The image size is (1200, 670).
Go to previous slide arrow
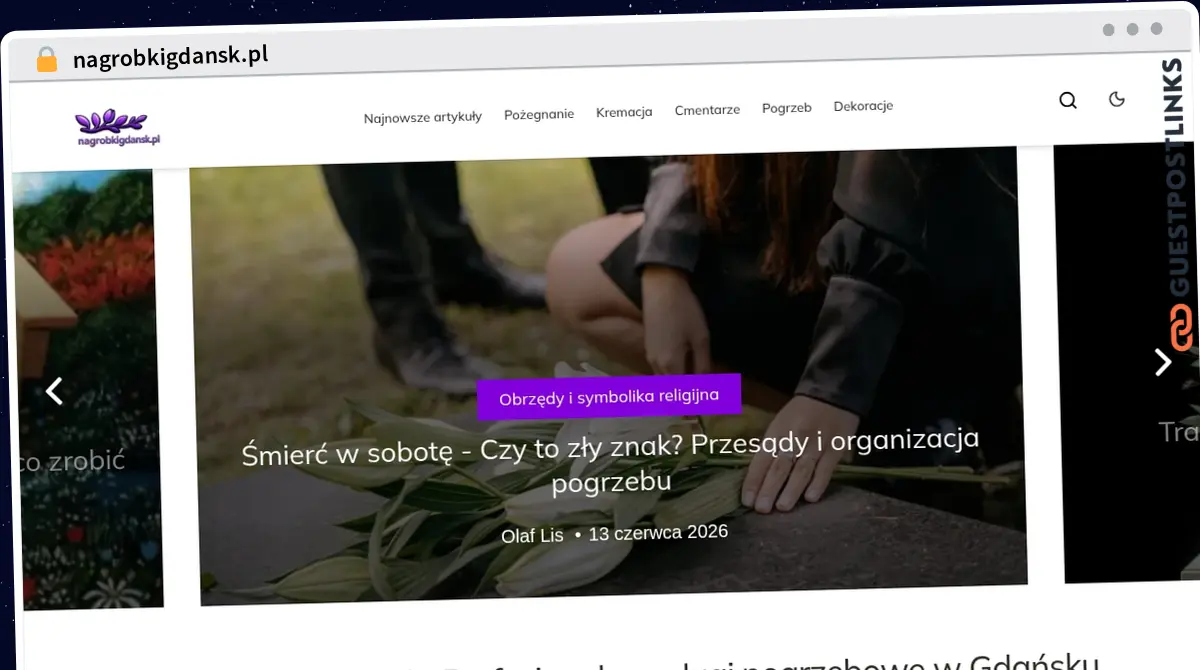click(55, 391)
